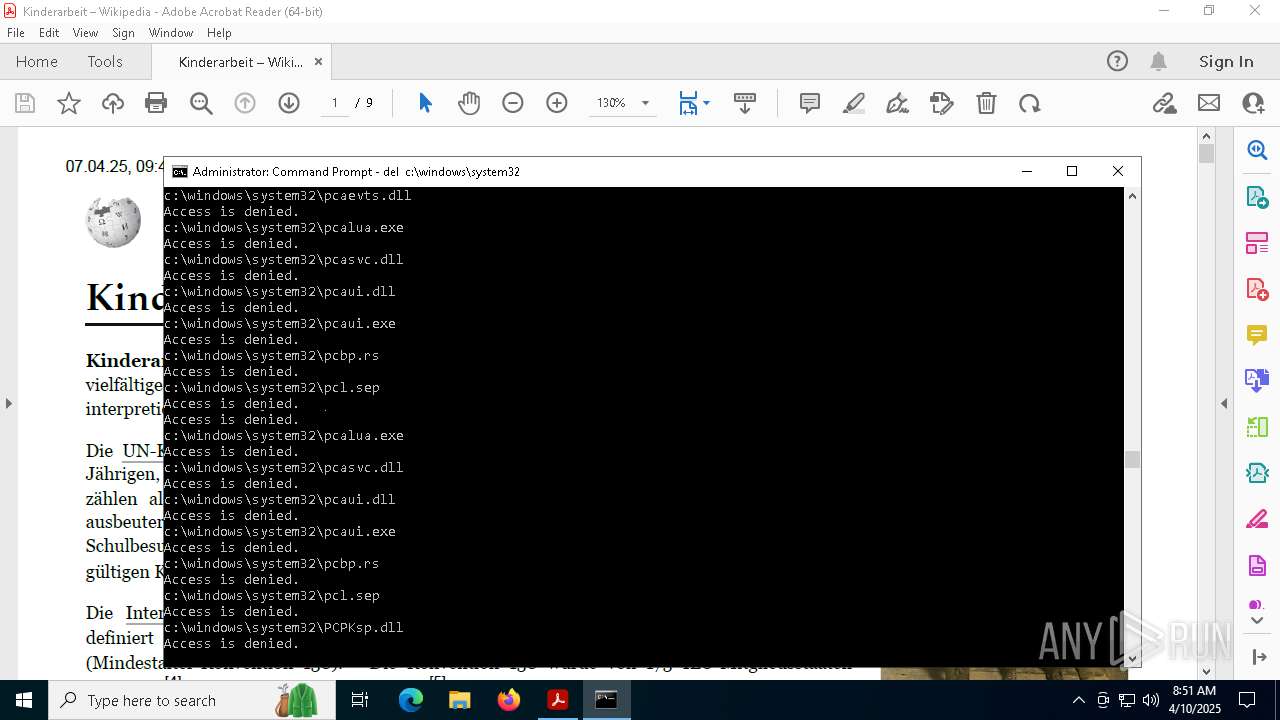The width and height of the screenshot is (1280, 720).
Task: Open the Help menu
Action: click(219, 33)
